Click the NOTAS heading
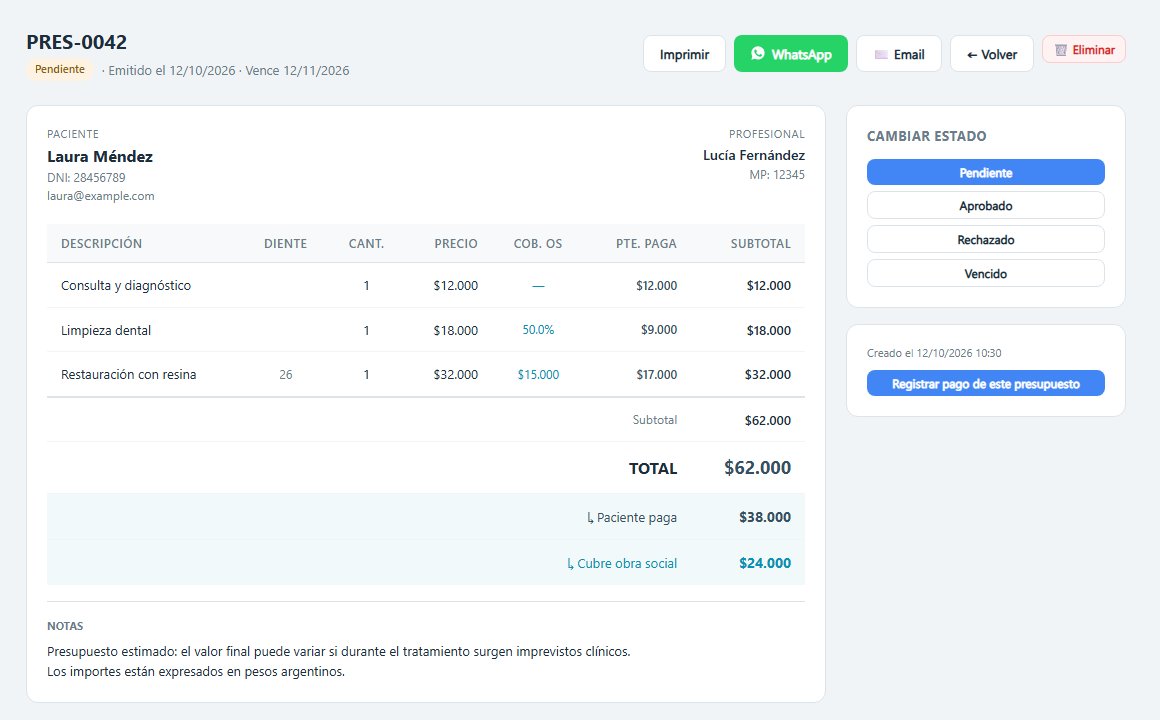This screenshot has width=1160, height=720. 65,626
